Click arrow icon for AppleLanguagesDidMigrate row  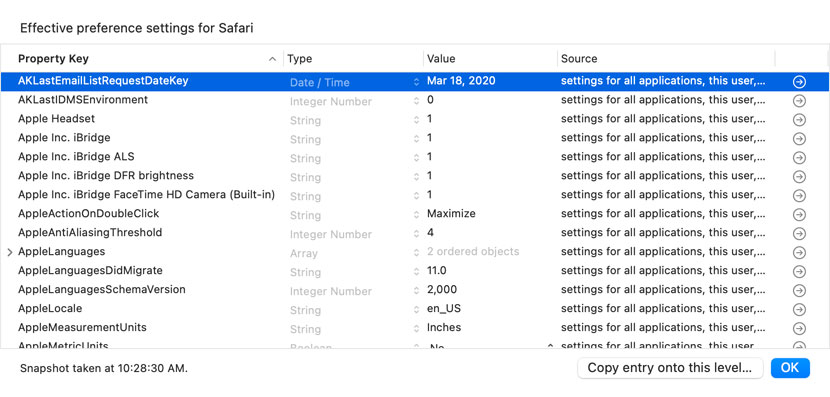(799, 272)
